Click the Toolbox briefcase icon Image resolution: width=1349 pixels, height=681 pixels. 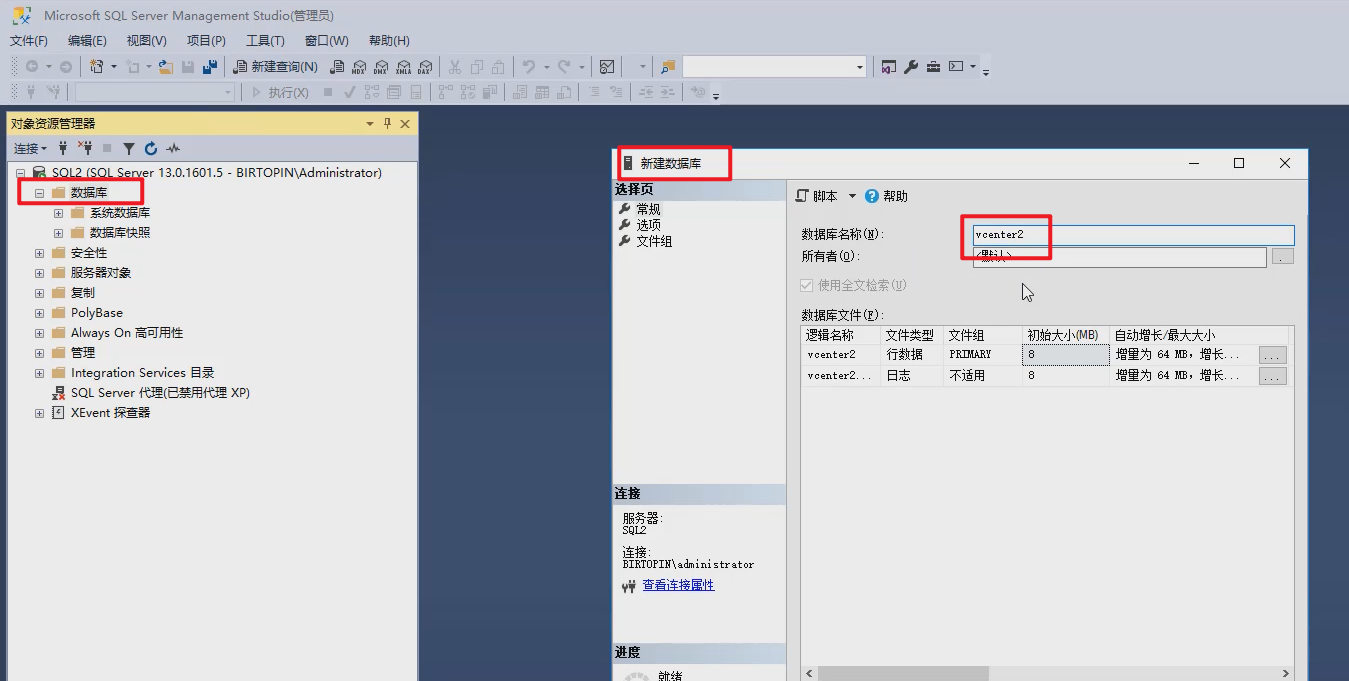pyautogui.click(x=933, y=67)
